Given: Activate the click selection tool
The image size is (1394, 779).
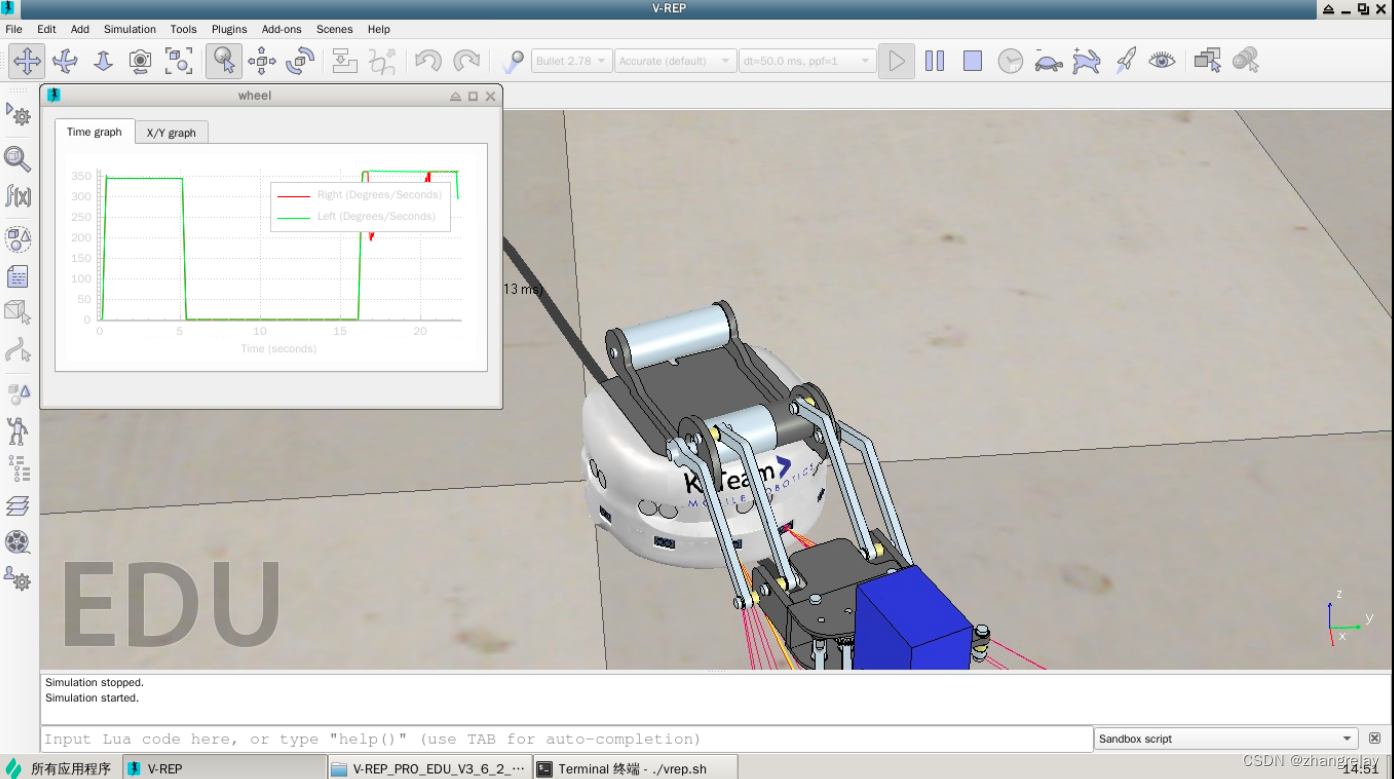Looking at the screenshot, I should coord(224,61).
